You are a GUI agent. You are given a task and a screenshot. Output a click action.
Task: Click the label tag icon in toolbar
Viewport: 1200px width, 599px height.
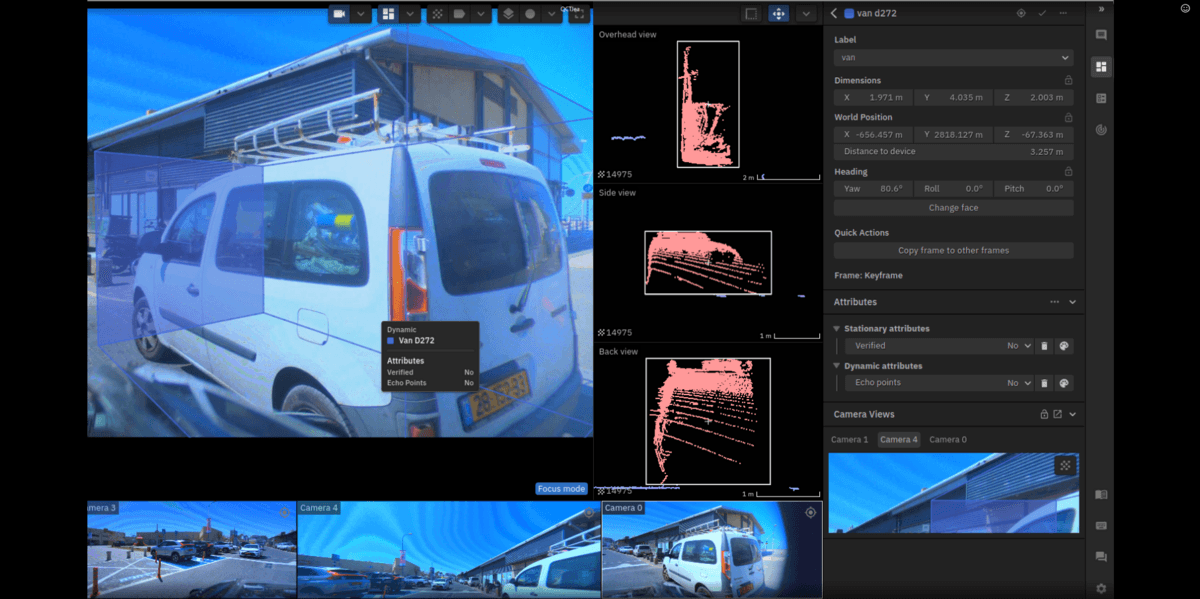tap(459, 14)
